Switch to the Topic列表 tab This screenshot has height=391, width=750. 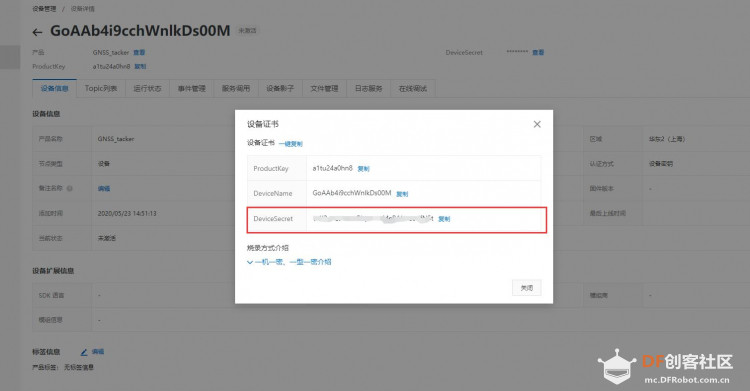(x=100, y=89)
